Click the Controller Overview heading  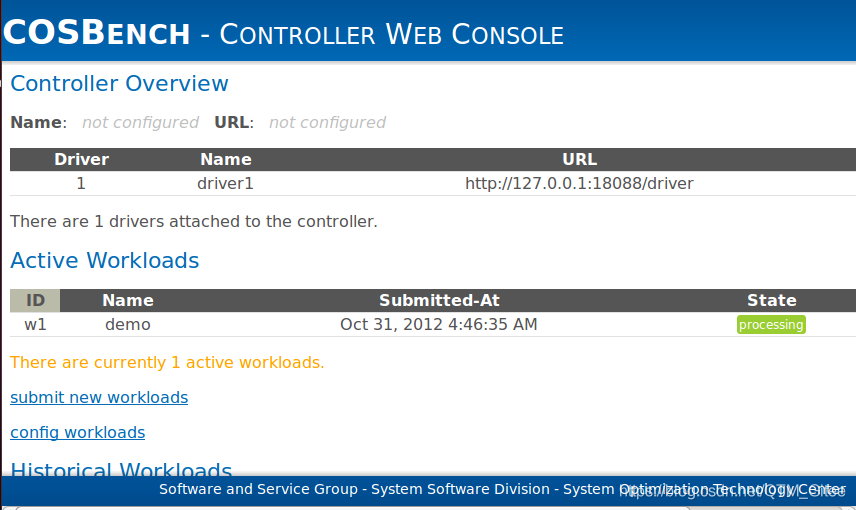coord(119,84)
